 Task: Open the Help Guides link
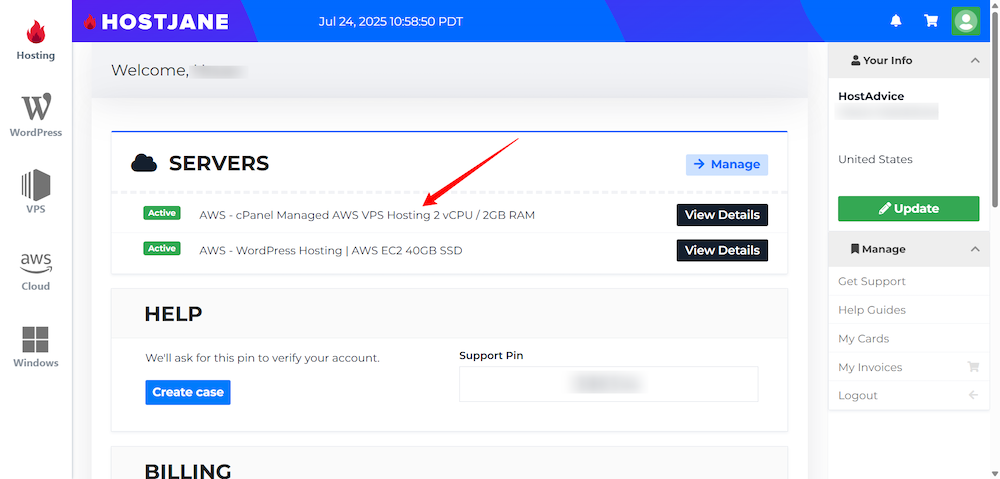[872, 310]
